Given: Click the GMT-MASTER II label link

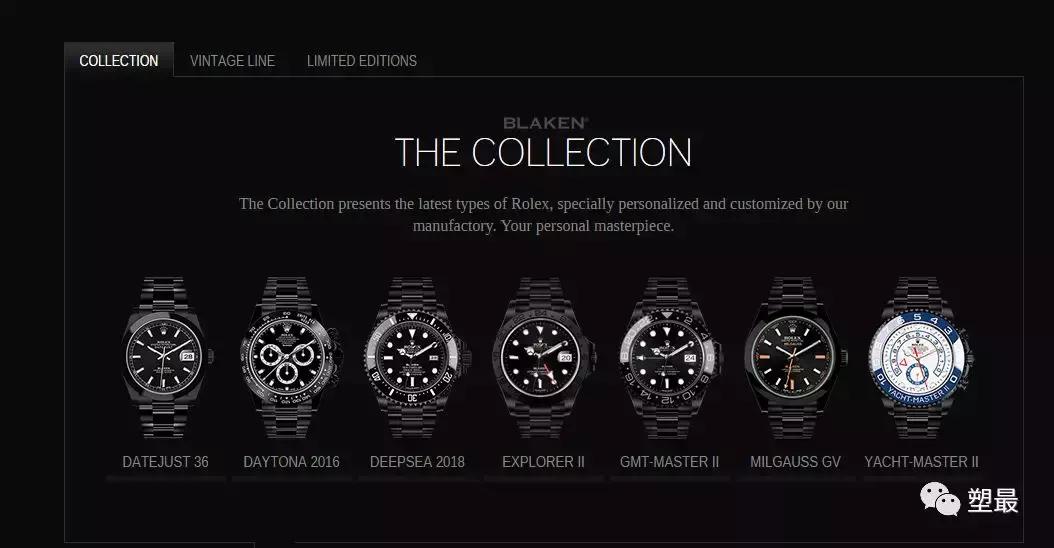Looking at the screenshot, I should (670, 462).
